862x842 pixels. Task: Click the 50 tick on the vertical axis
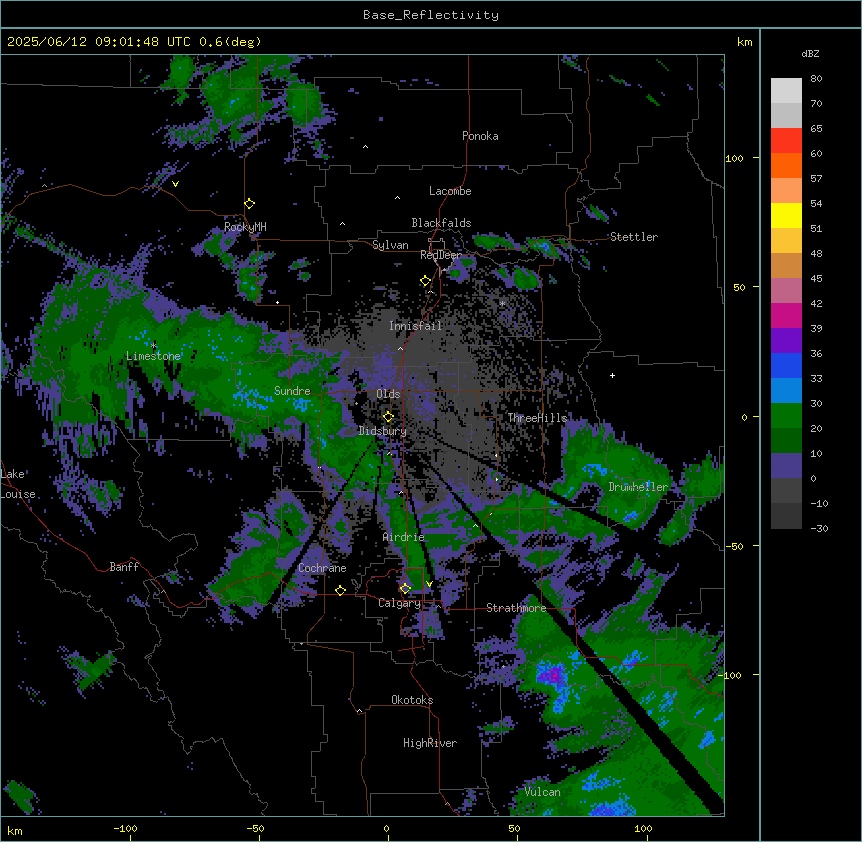pos(739,287)
